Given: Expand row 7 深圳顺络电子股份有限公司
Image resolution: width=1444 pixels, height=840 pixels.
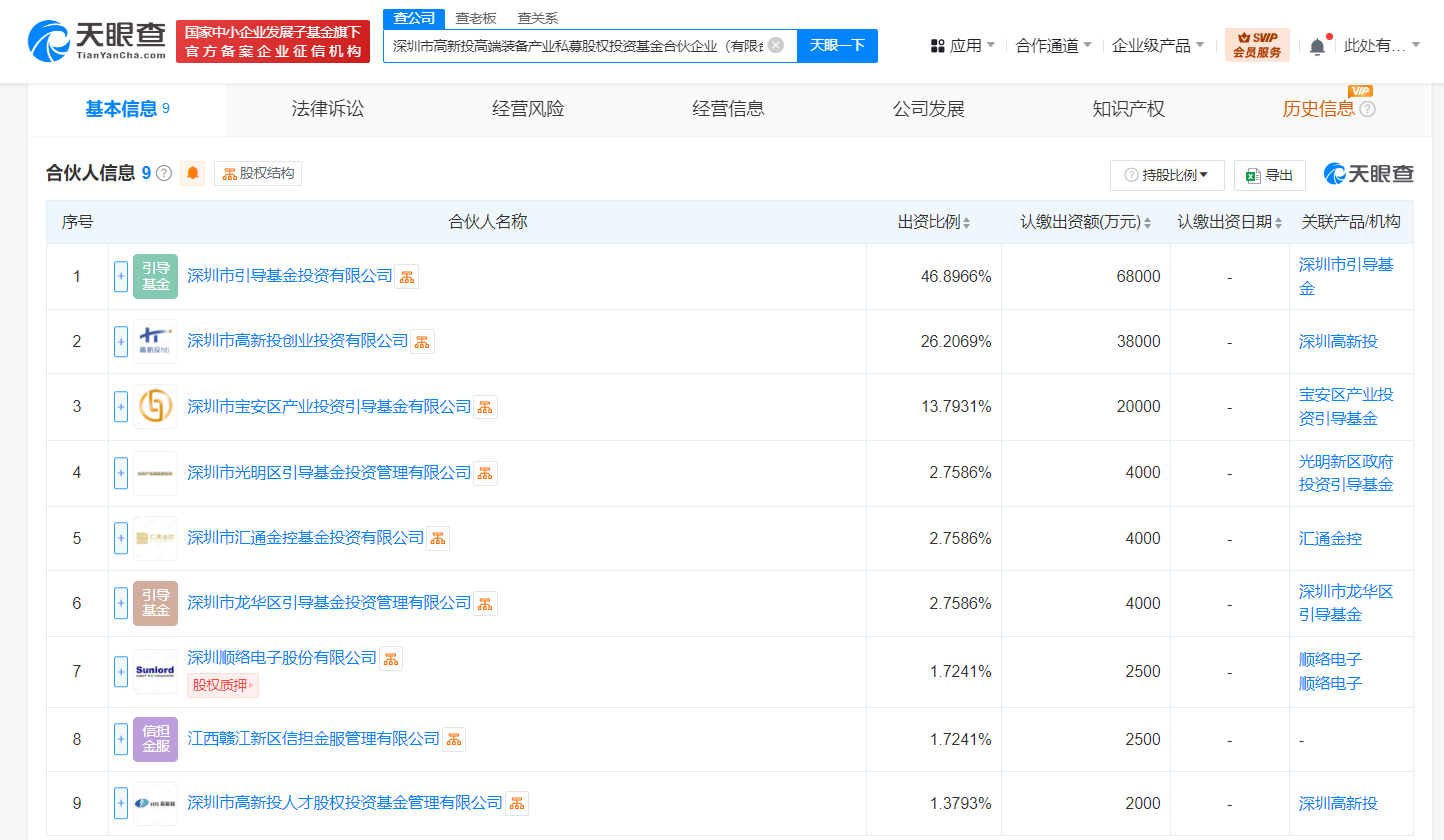Looking at the screenshot, I should pos(121,671).
